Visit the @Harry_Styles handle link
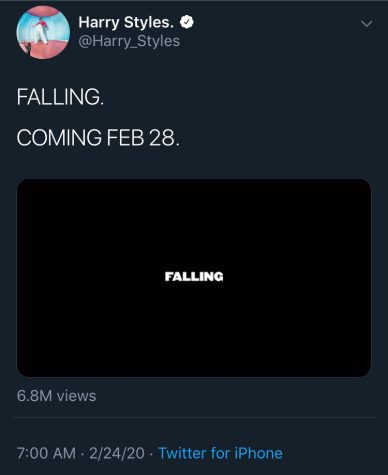 tap(129, 41)
